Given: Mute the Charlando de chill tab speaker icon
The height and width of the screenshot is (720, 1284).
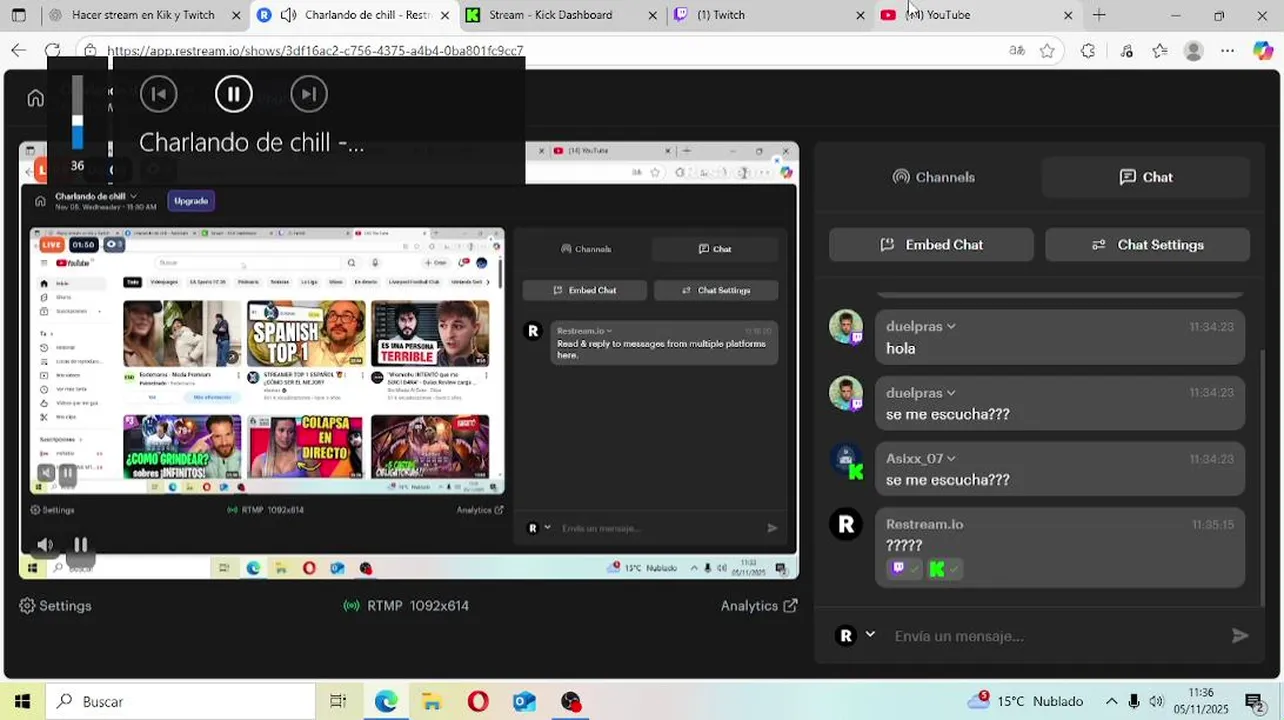Looking at the screenshot, I should (x=288, y=15).
